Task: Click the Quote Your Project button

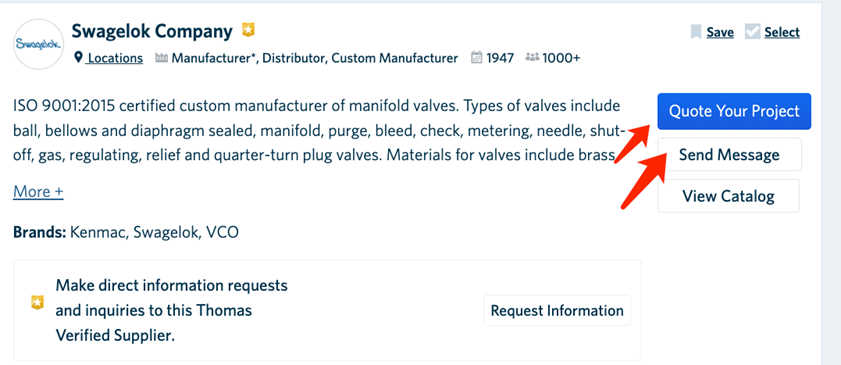Action: pos(734,111)
